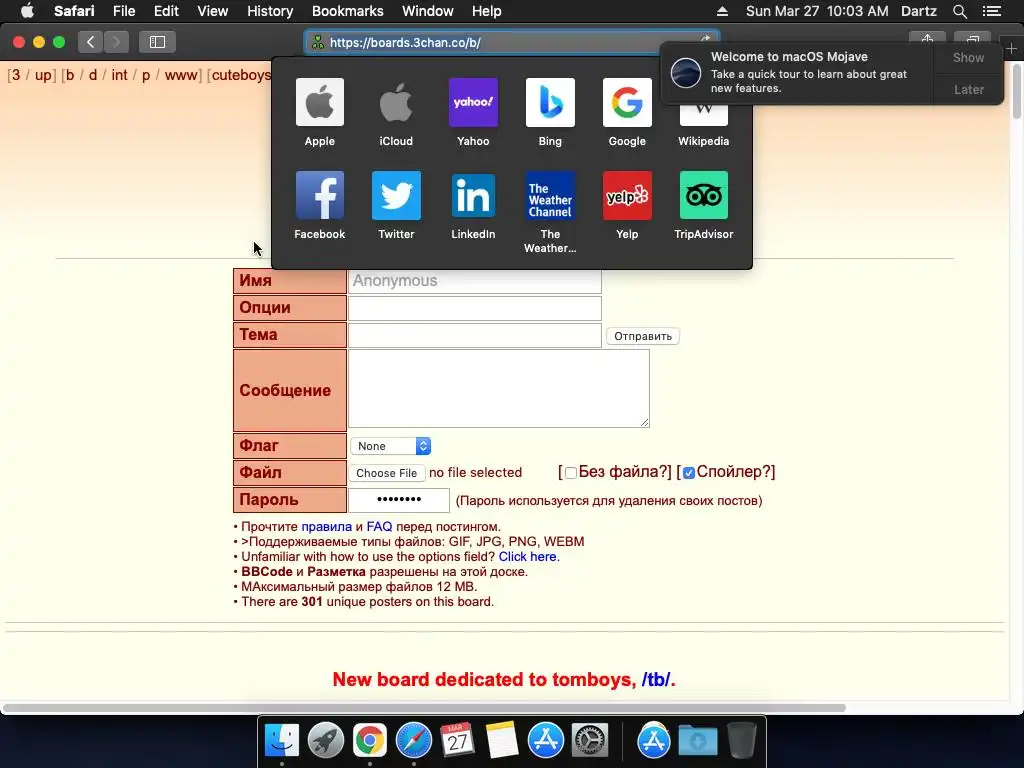The width and height of the screenshot is (1024, 768).
Task: Open the 'int' board link
Action: (119, 75)
